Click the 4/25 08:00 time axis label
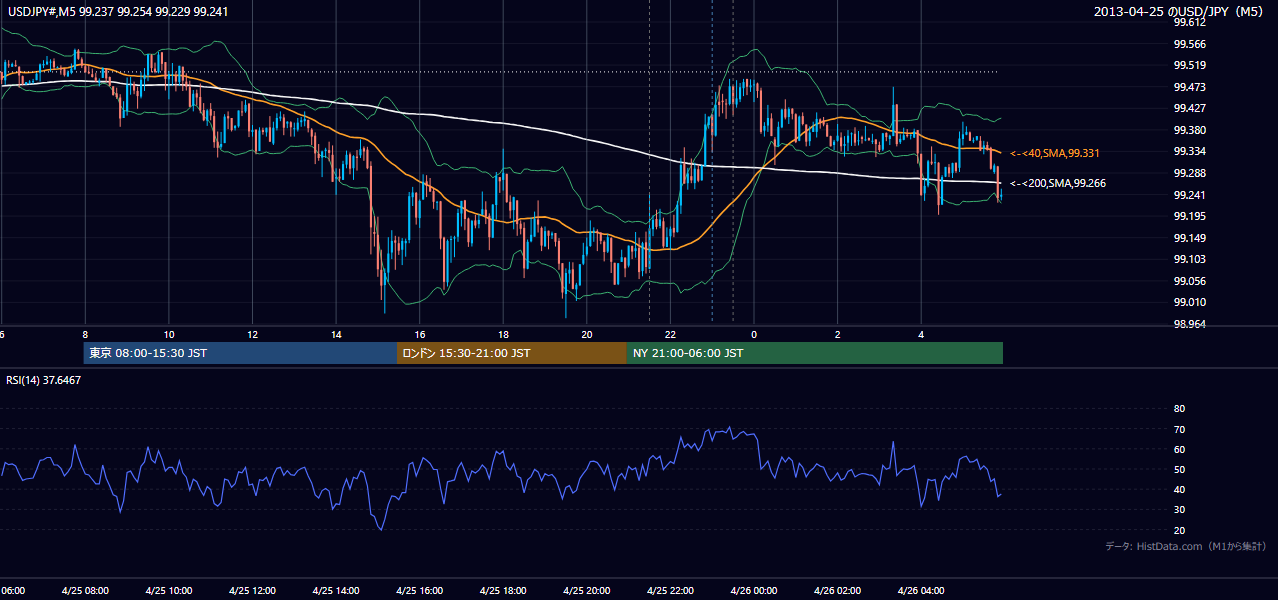 pyautogui.click(x=85, y=590)
